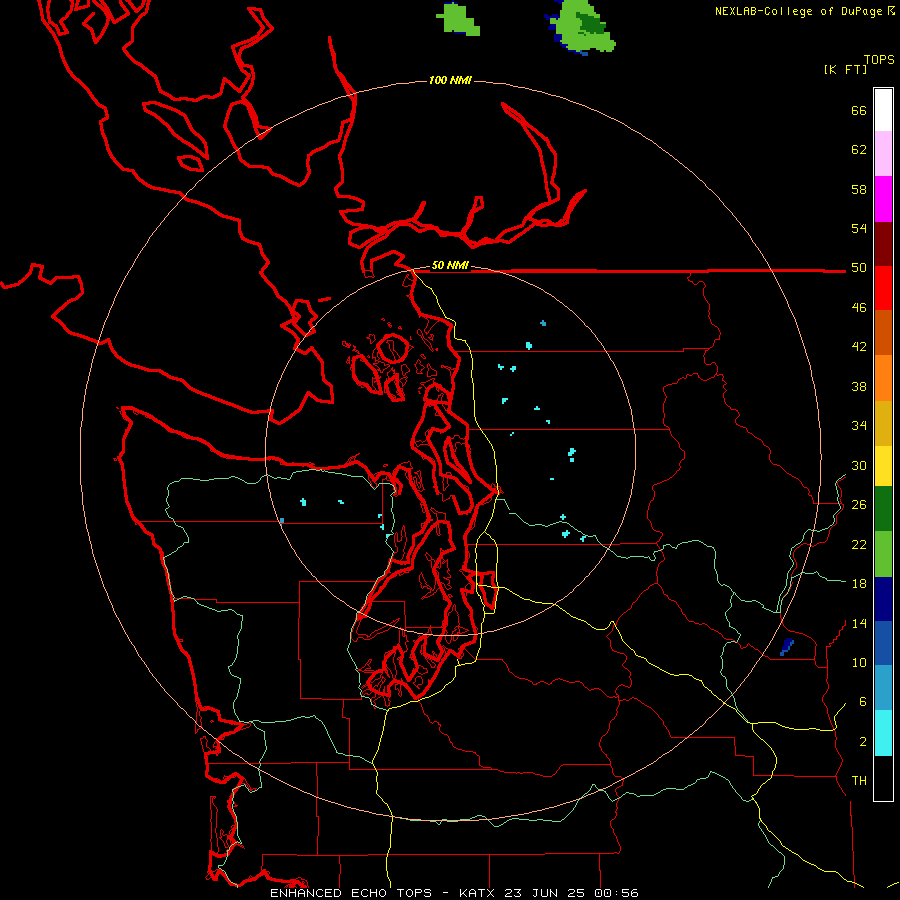
Task: Click the navy 14-18 kft legend swatch
Action: (883, 599)
